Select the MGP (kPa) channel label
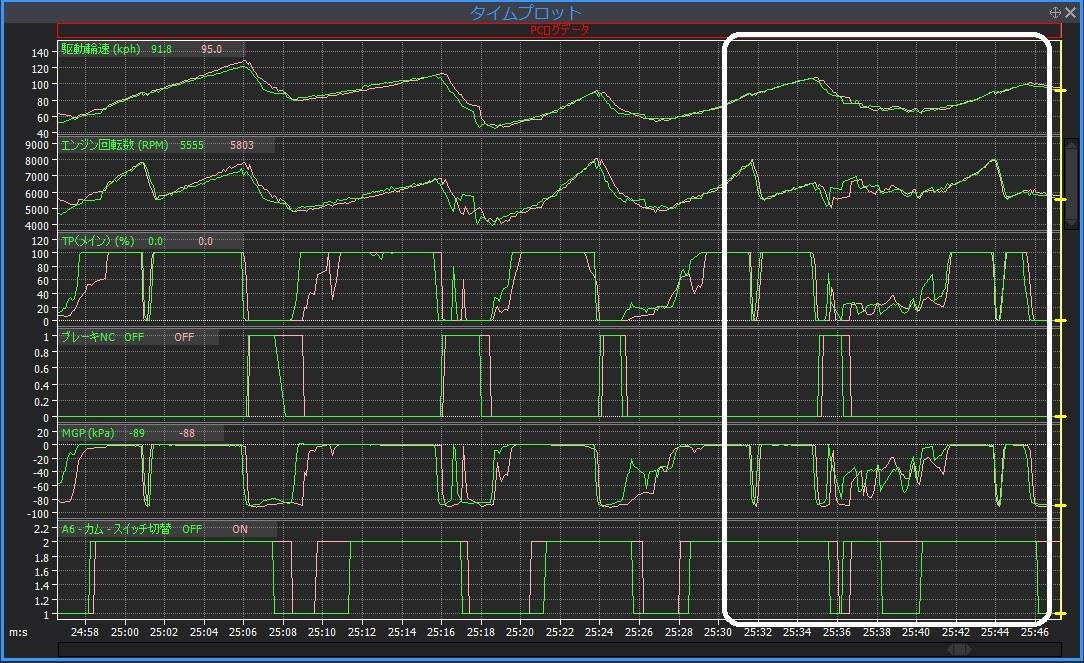The image size is (1084, 663). (x=88, y=433)
